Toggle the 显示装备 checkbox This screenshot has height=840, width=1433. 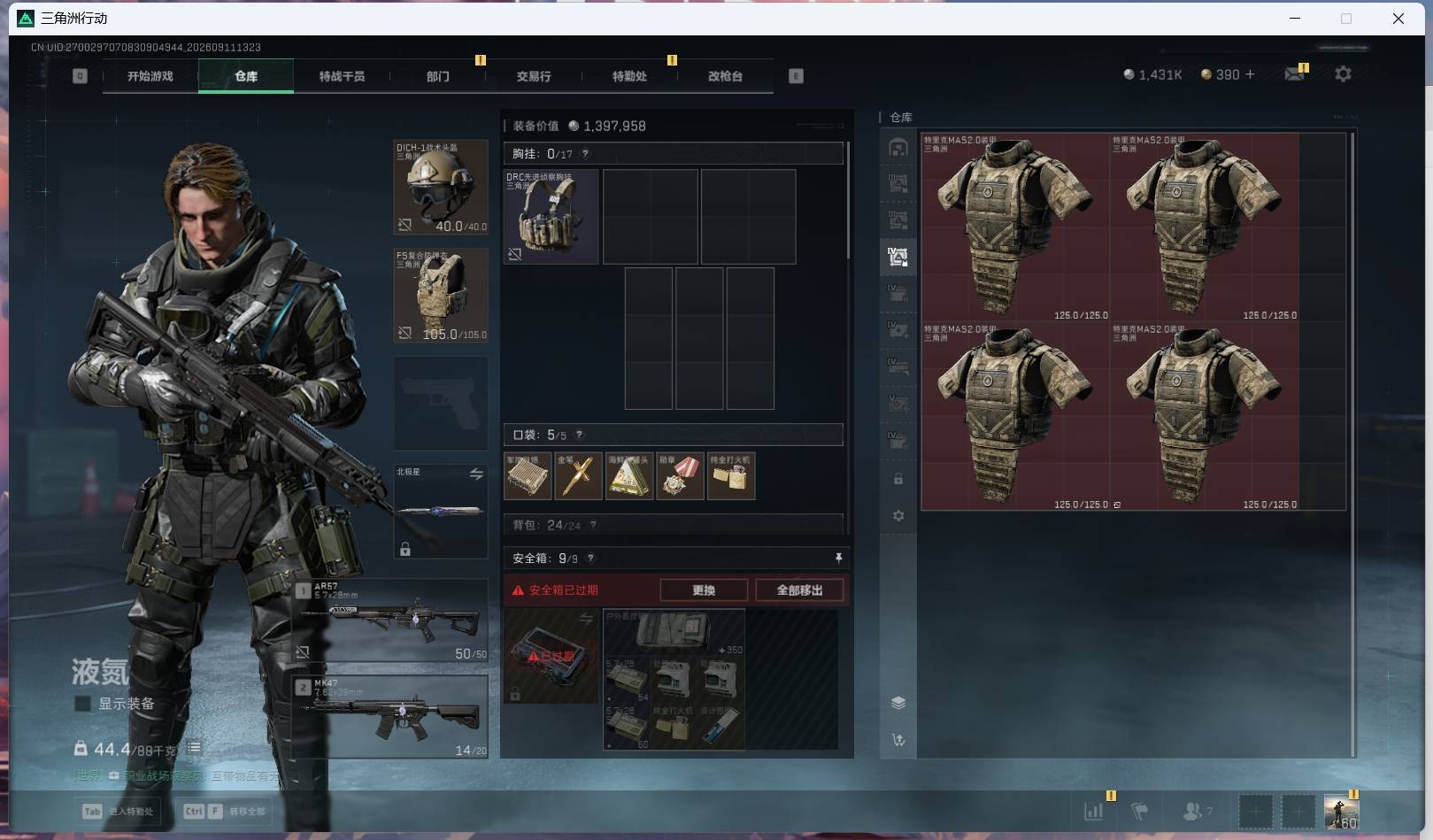pyautogui.click(x=83, y=704)
